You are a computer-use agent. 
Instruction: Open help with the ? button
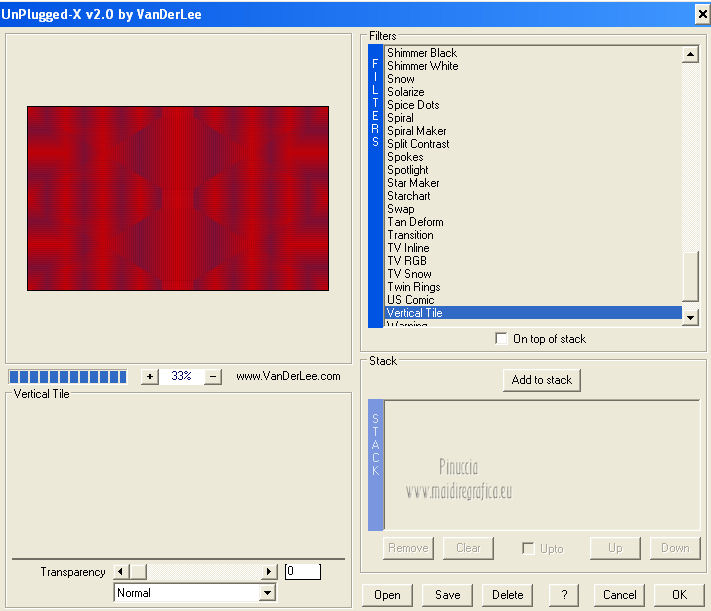tap(564, 595)
